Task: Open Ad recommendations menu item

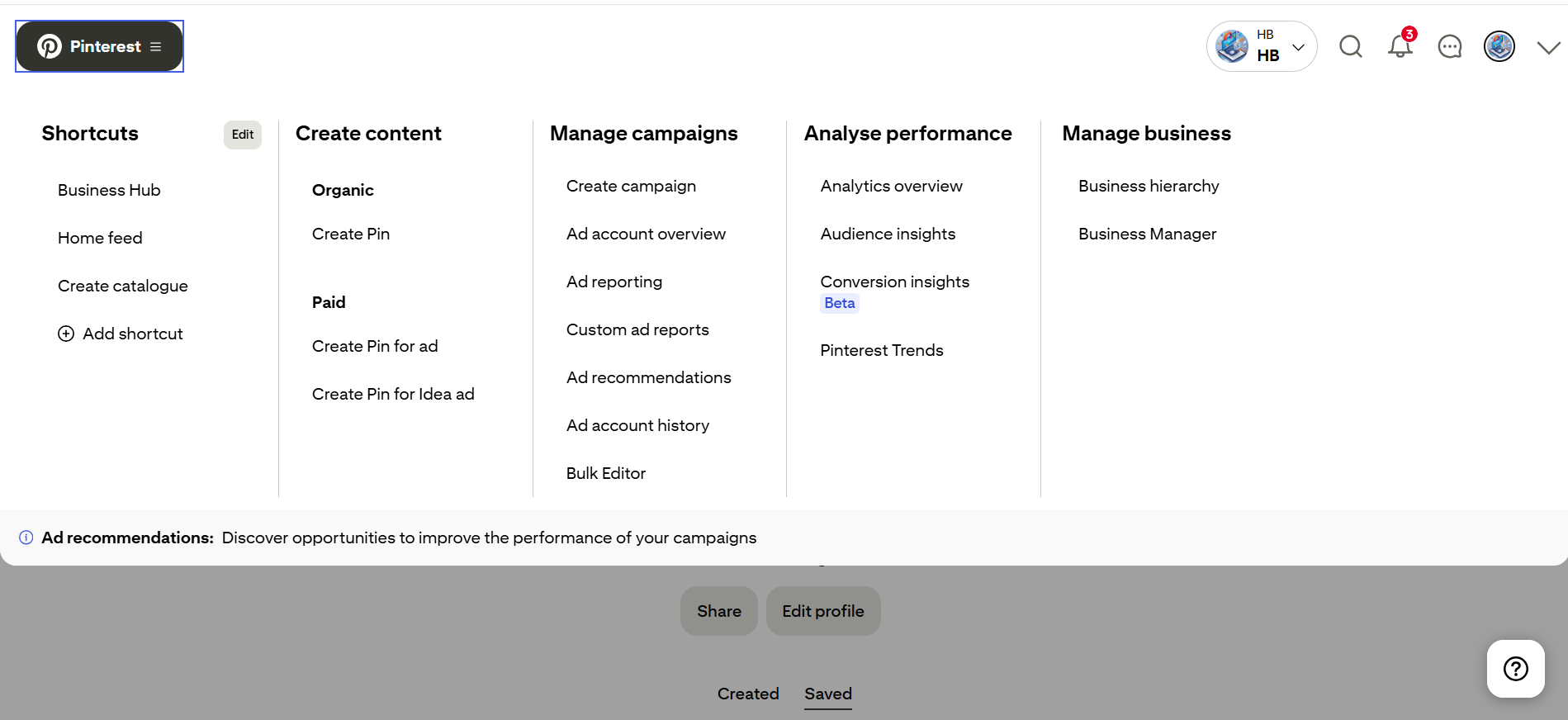Action: 649,377
